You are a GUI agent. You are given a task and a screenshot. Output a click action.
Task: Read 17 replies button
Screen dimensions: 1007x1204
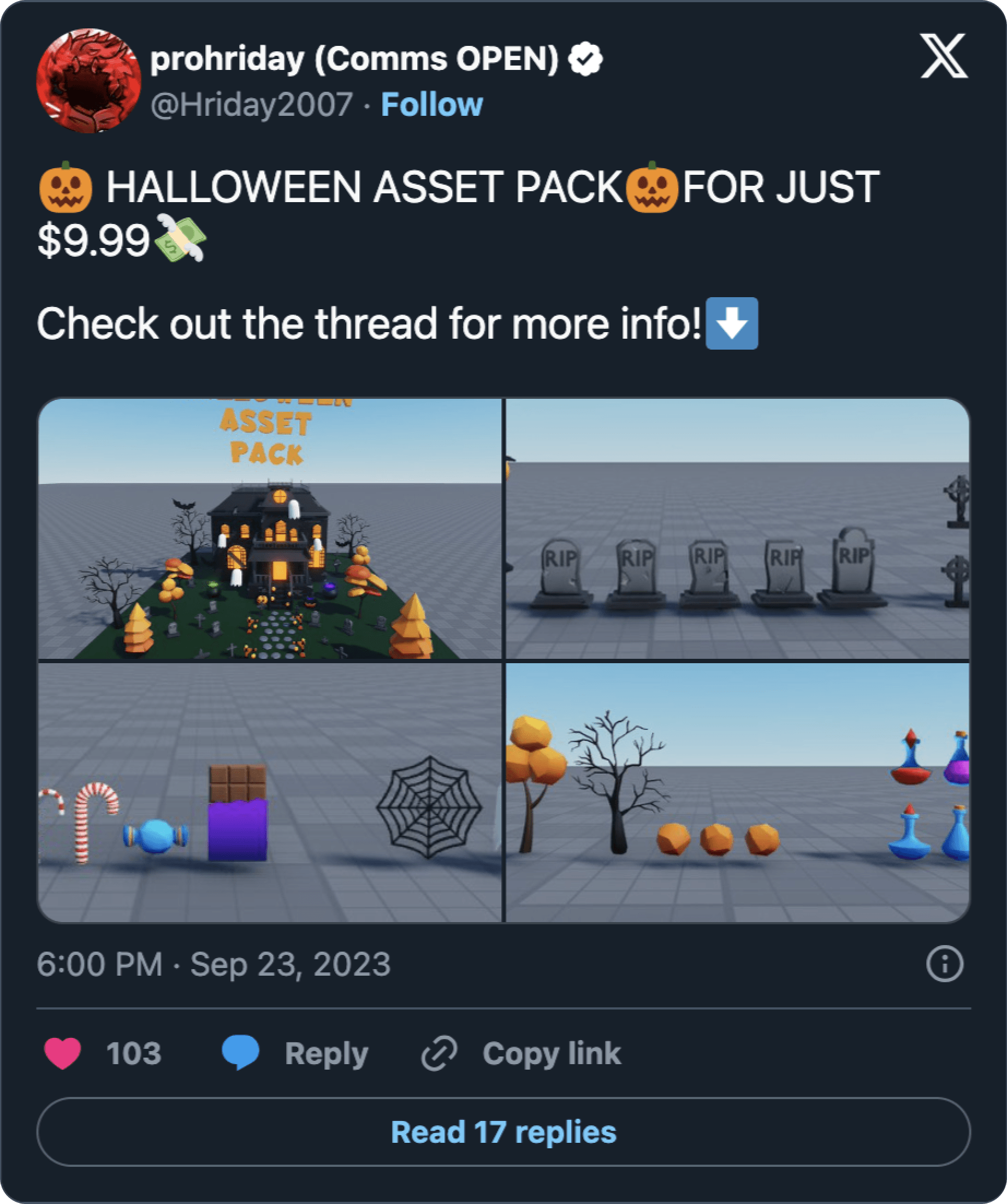(503, 1132)
